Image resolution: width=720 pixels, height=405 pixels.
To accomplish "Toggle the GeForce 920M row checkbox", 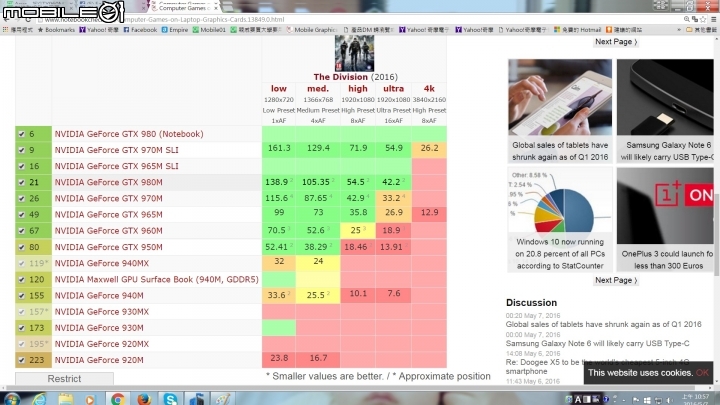I will coord(22,360).
